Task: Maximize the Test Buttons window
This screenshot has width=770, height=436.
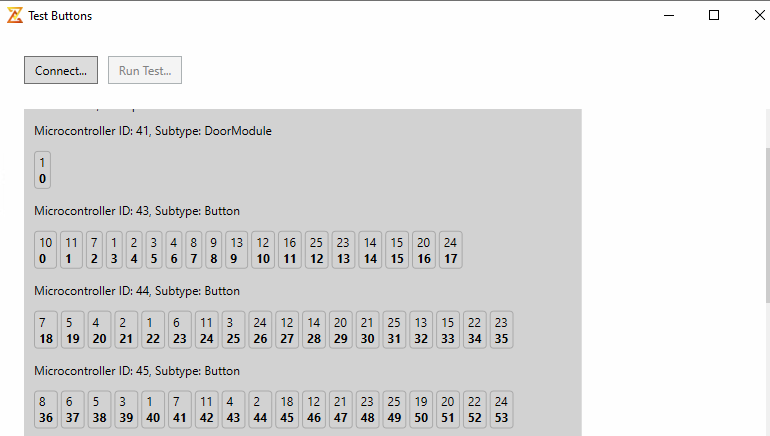Action: (714, 15)
